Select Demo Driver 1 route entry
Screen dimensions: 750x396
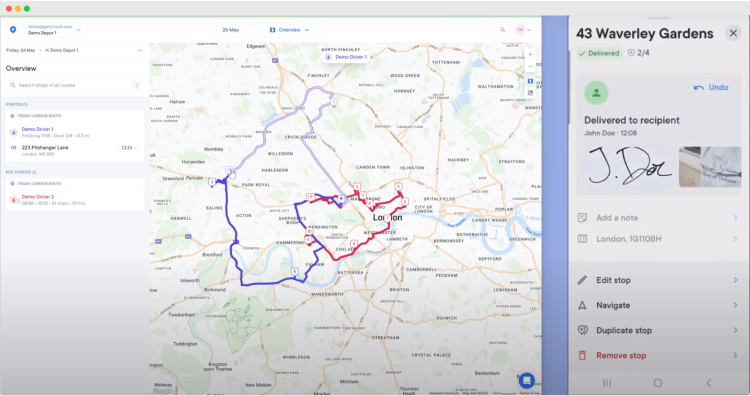tap(75, 132)
